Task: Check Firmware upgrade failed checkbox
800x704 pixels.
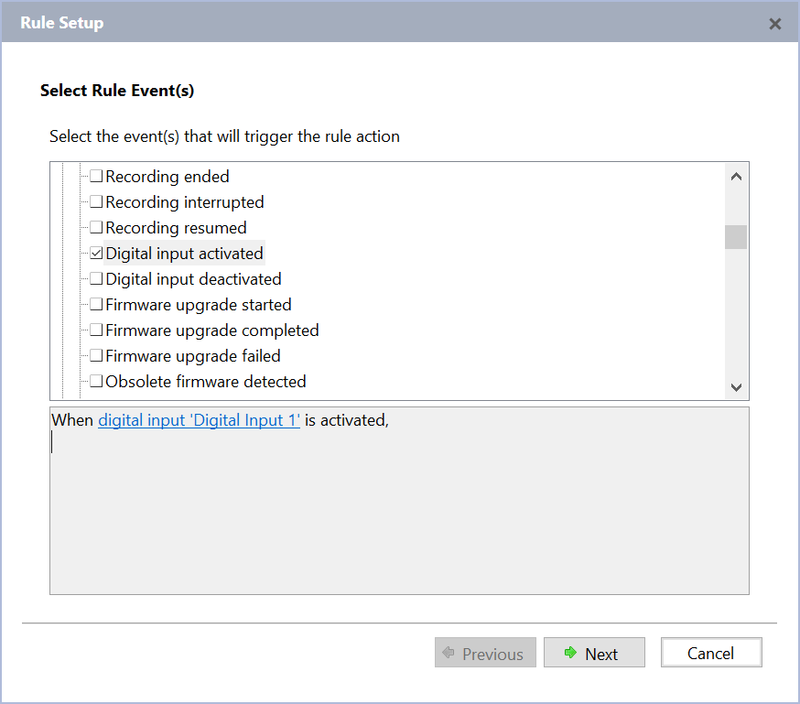Action: point(97,356)
